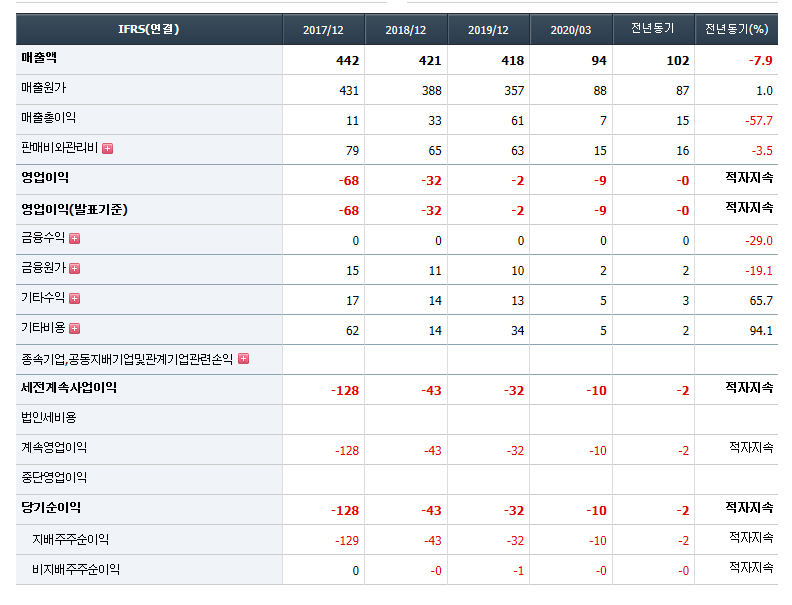Click 매출액 전년동기 value 102
792x605 pixels.
click(678, 61)
